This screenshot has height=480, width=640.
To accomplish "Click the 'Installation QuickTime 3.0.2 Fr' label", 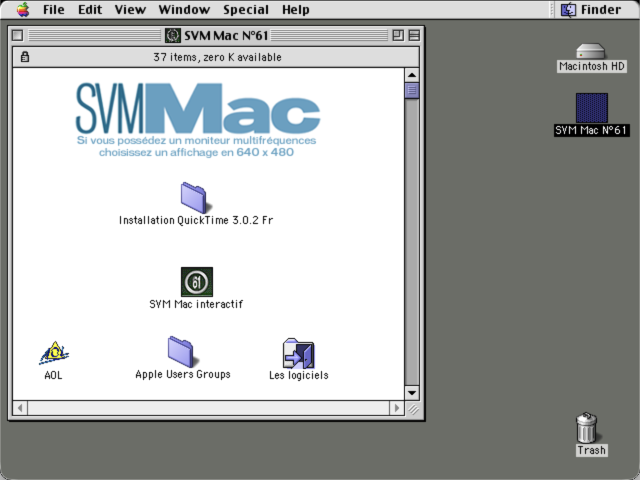I will point(196,220).
